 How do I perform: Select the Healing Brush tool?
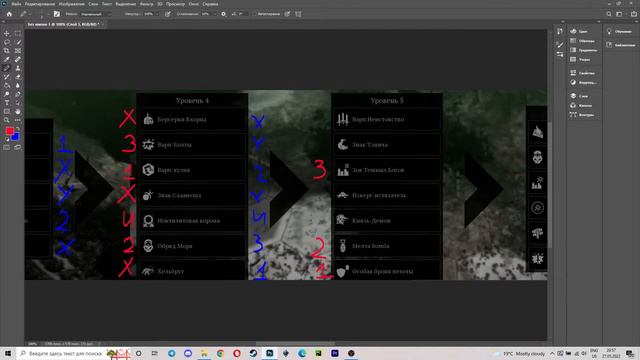18,60
